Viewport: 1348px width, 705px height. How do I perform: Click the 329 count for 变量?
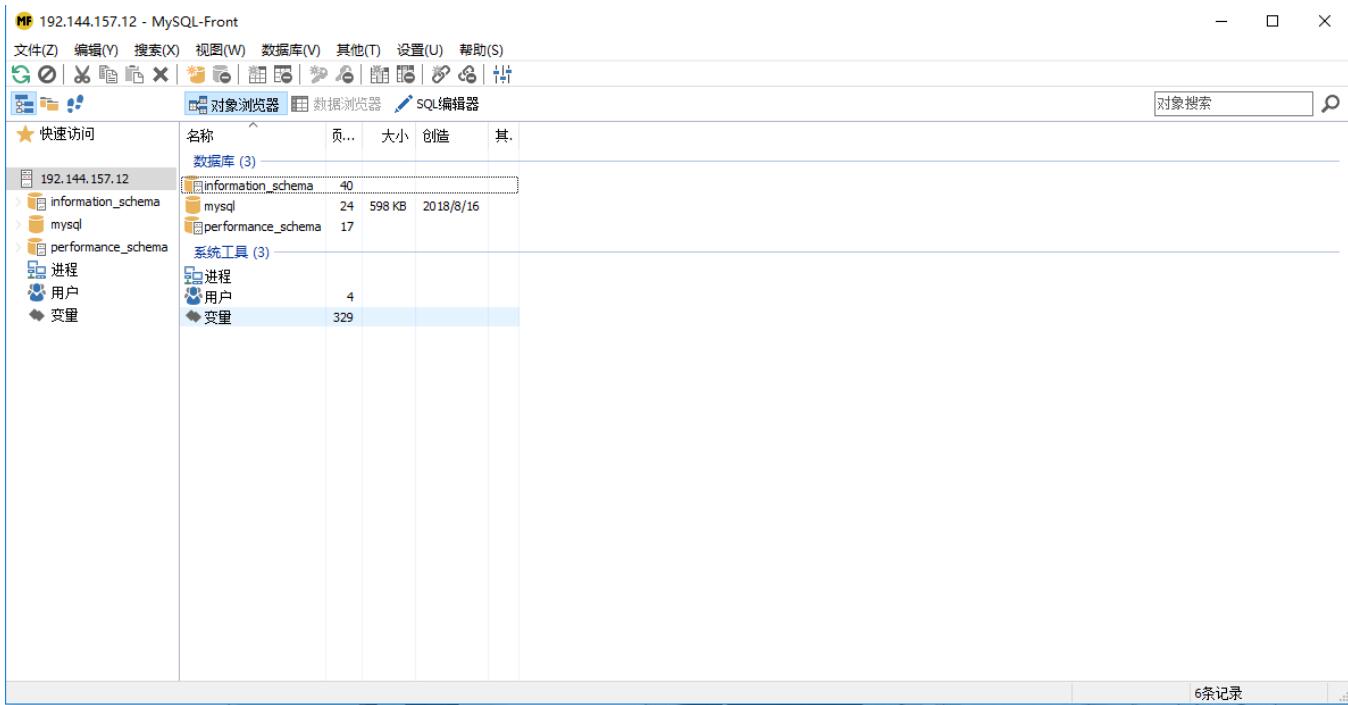tap(343, 318)
